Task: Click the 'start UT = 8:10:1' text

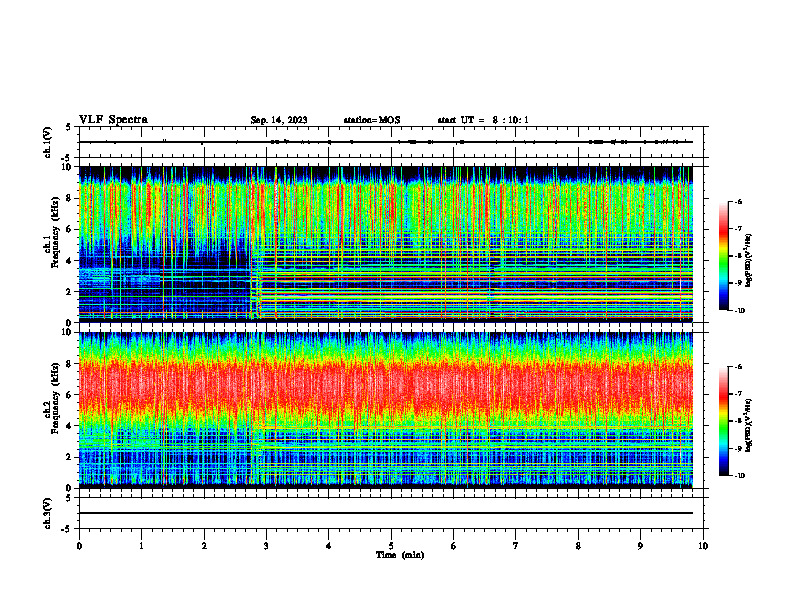Action: click(483, 120)
